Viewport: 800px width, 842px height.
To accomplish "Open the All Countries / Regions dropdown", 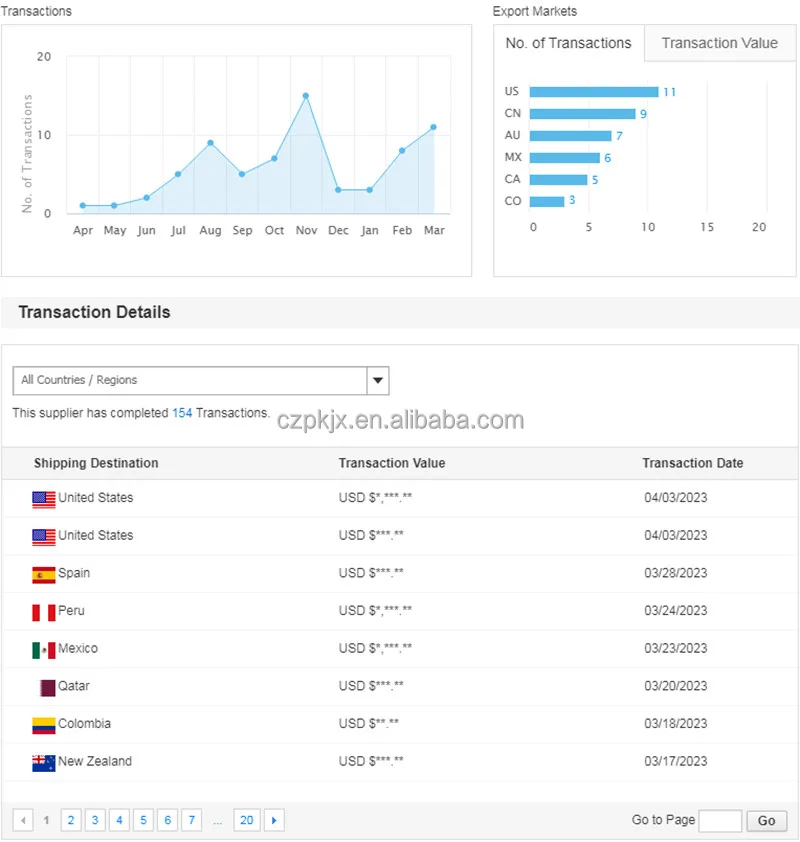I will (x=190, y=380).
